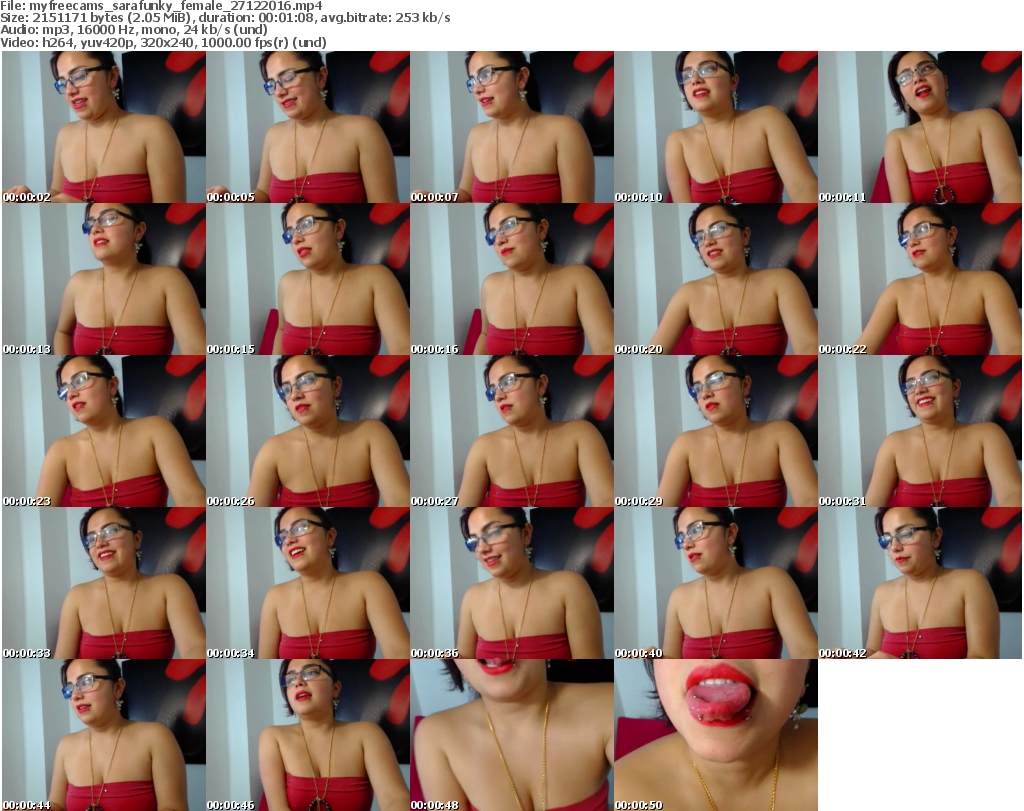This screenshot has height=811, width=1024.
Task: Open the frame stamped 00:00:20
Action: click(716, 279)
